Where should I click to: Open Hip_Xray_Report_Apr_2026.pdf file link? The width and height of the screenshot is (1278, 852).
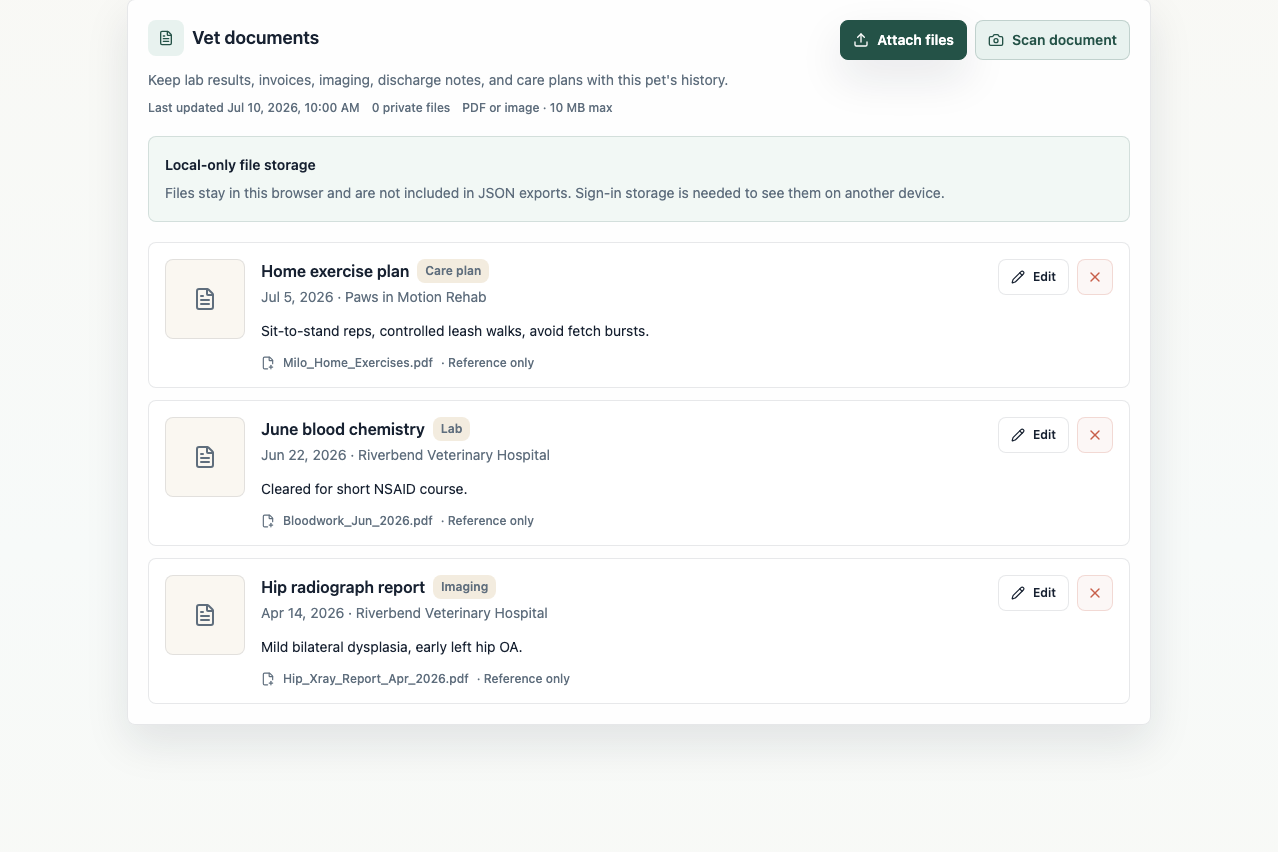(376, 679)
